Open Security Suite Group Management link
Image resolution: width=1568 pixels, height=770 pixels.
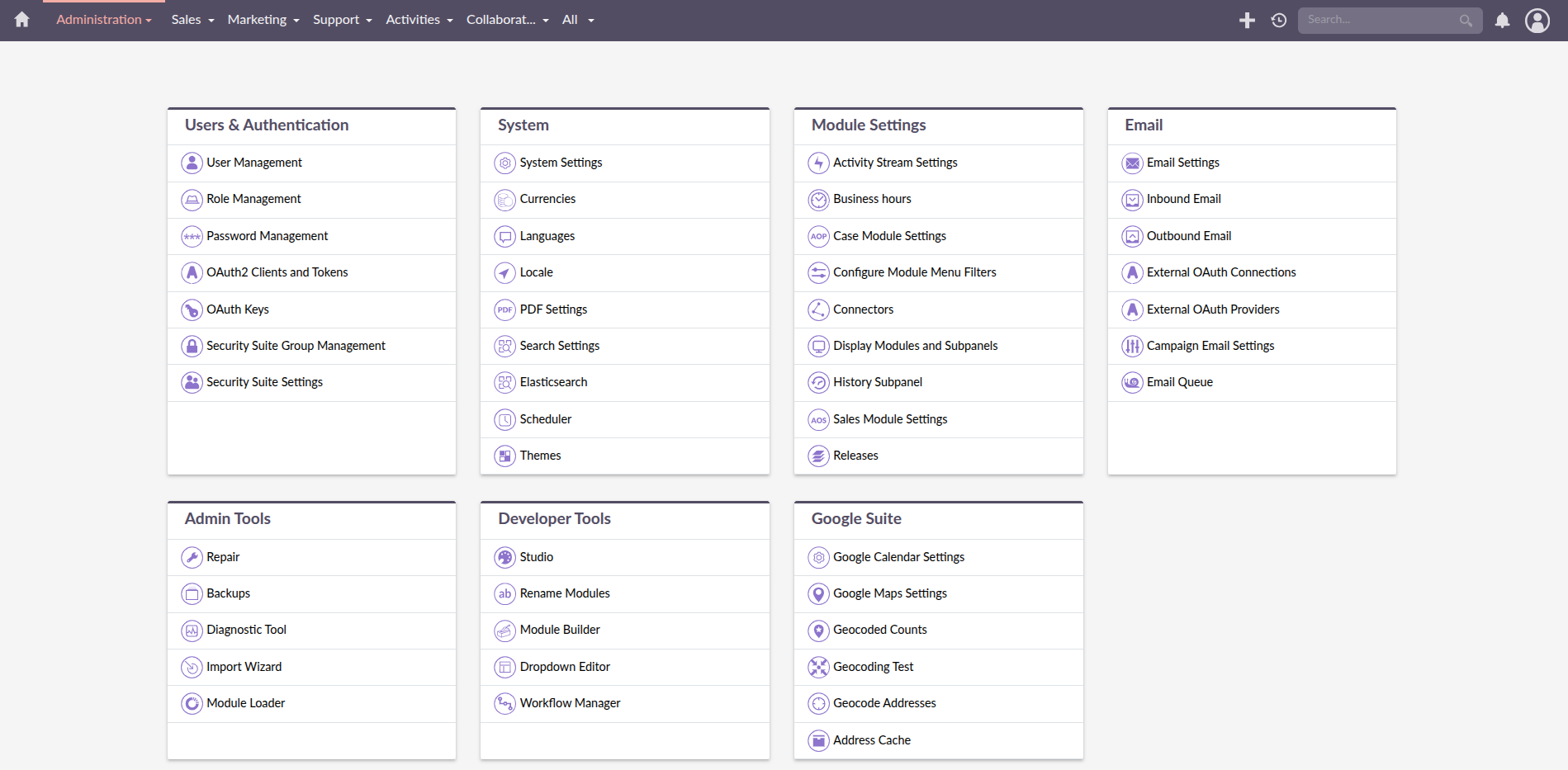coord(296,346)
